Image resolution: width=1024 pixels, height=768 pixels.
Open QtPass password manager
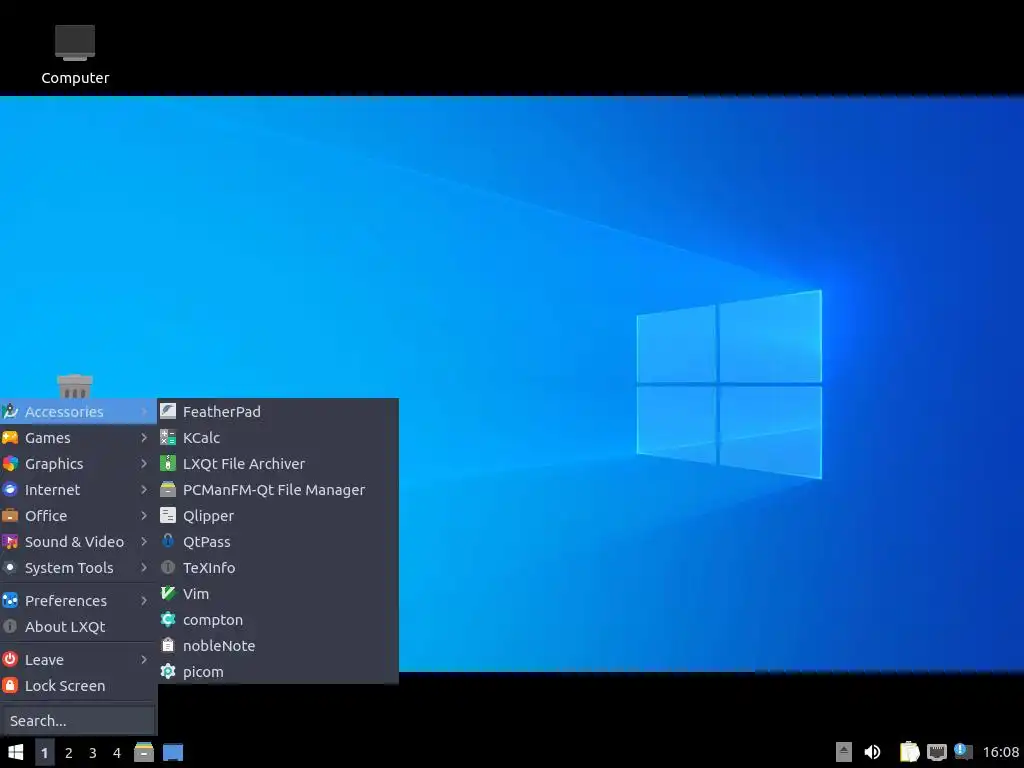click(278, 542)
